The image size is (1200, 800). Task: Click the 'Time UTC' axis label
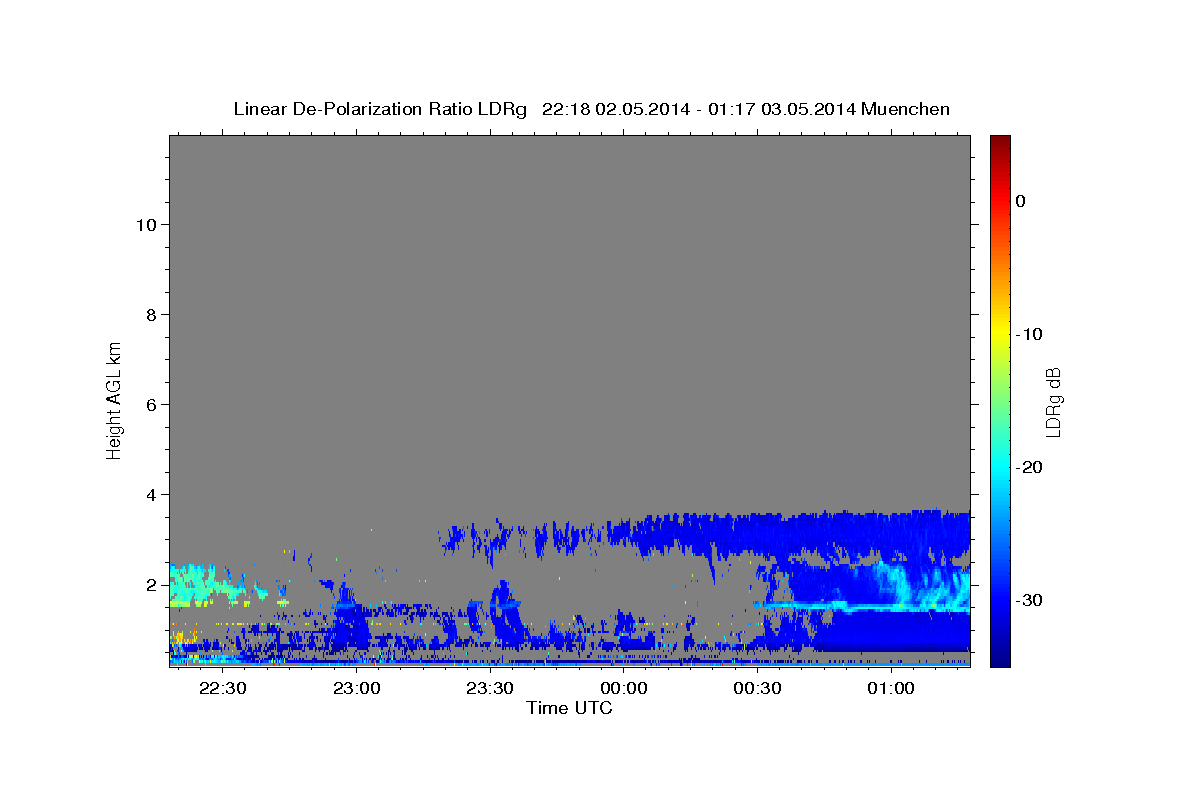569,708
